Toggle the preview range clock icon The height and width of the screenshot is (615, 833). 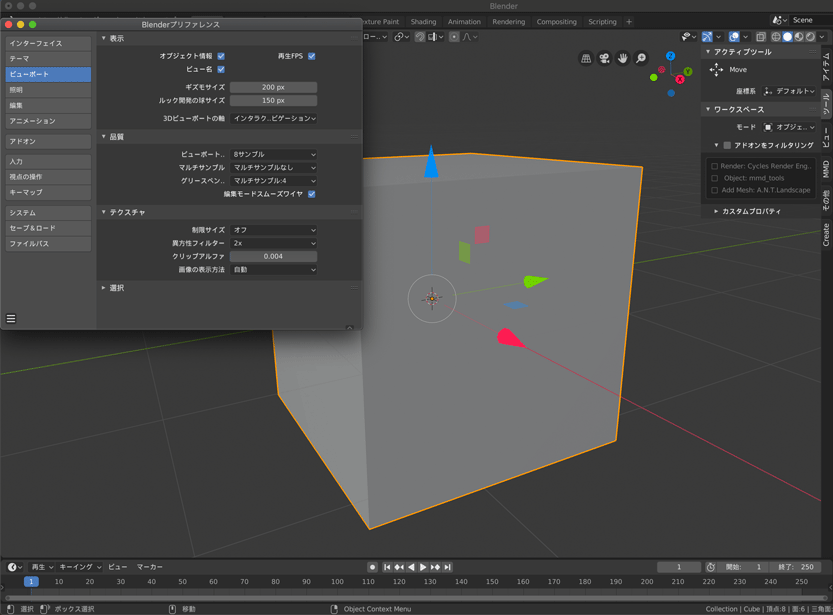point(710,567)
